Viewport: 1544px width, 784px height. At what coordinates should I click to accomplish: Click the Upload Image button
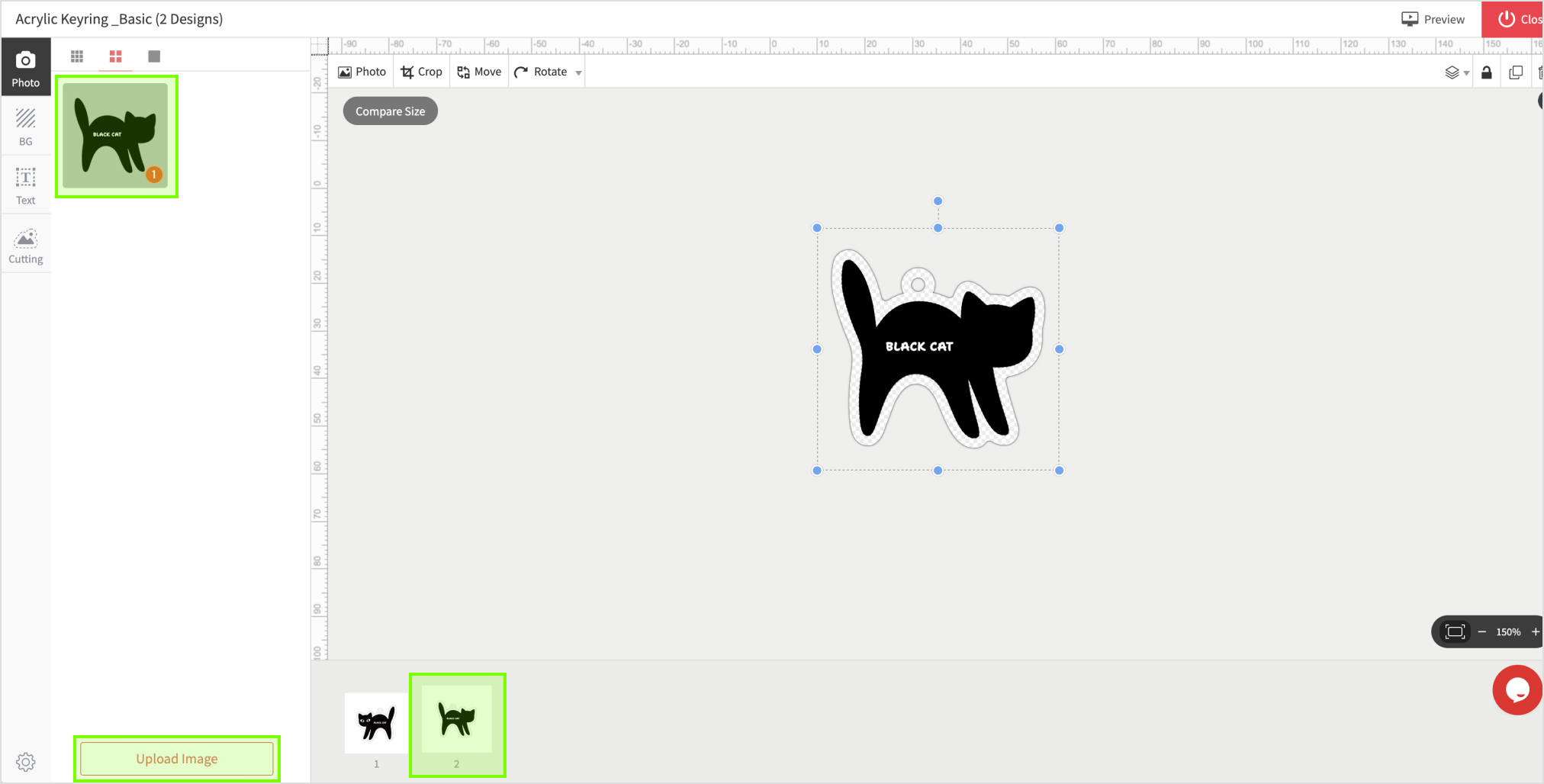pyautogui.click(x=177, y=758)
